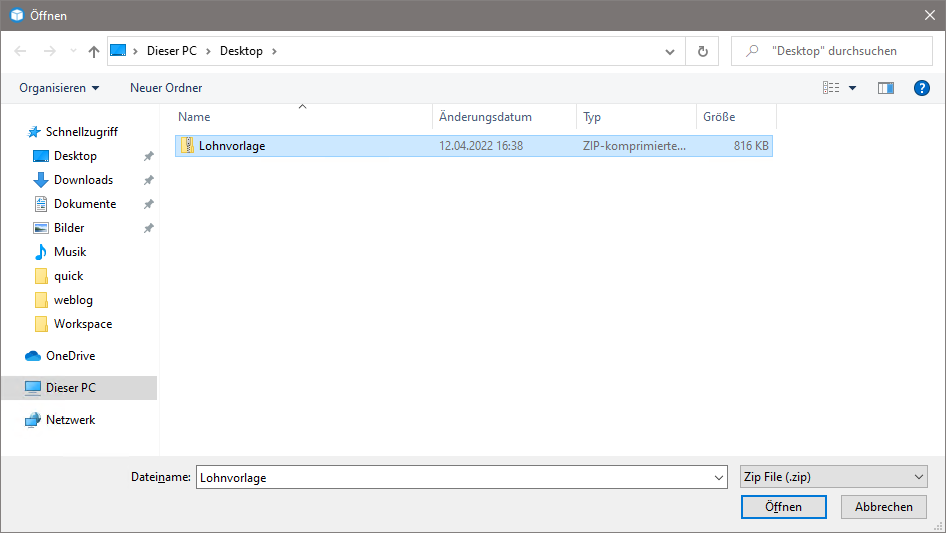
Task: Toggle the preview pane icon
Action: point(885,88)
